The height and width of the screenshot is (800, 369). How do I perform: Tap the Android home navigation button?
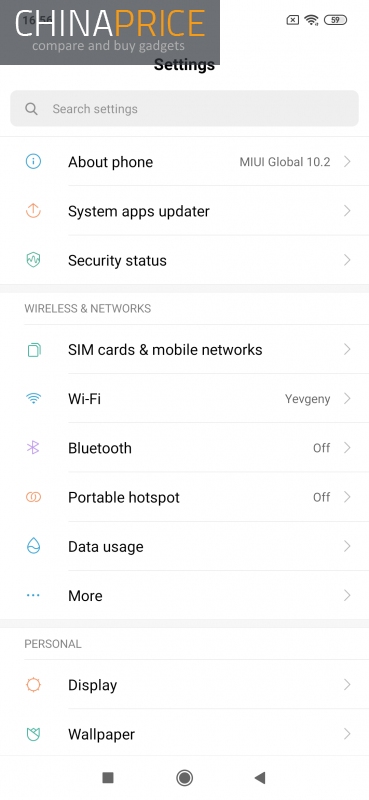pyautogui.click(x=184, y=778)
